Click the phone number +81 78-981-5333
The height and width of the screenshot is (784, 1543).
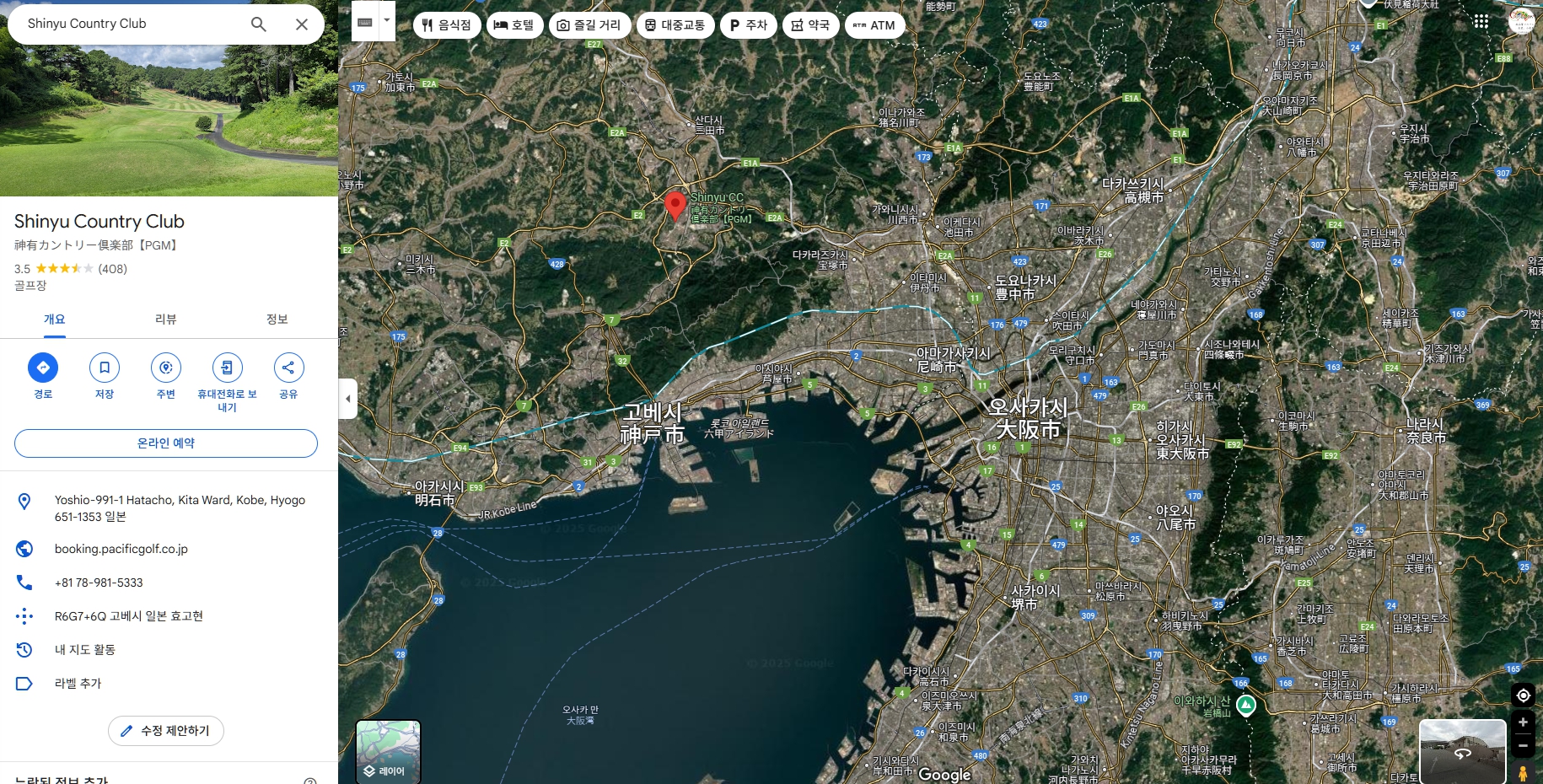[99, 583]
